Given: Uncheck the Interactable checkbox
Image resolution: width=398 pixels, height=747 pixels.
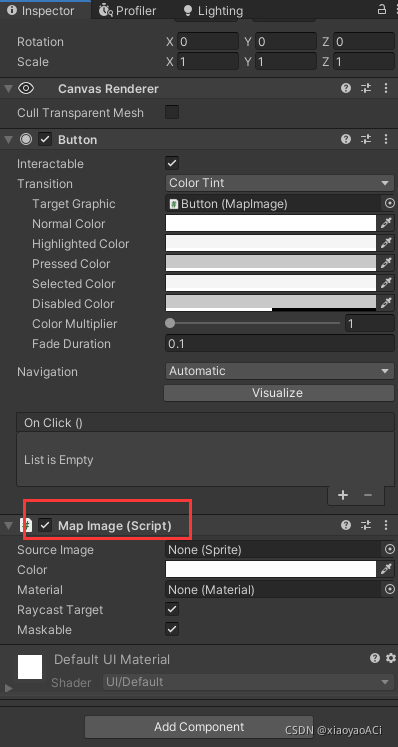Looking at the screenshot, I should point(172,163).
